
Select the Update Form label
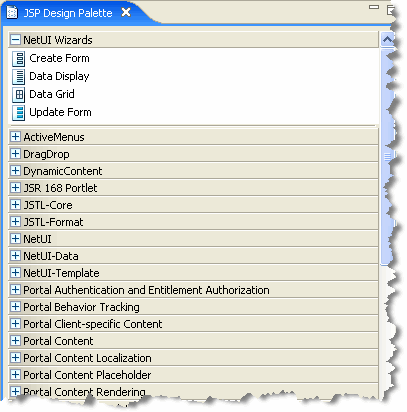(60, 112)
